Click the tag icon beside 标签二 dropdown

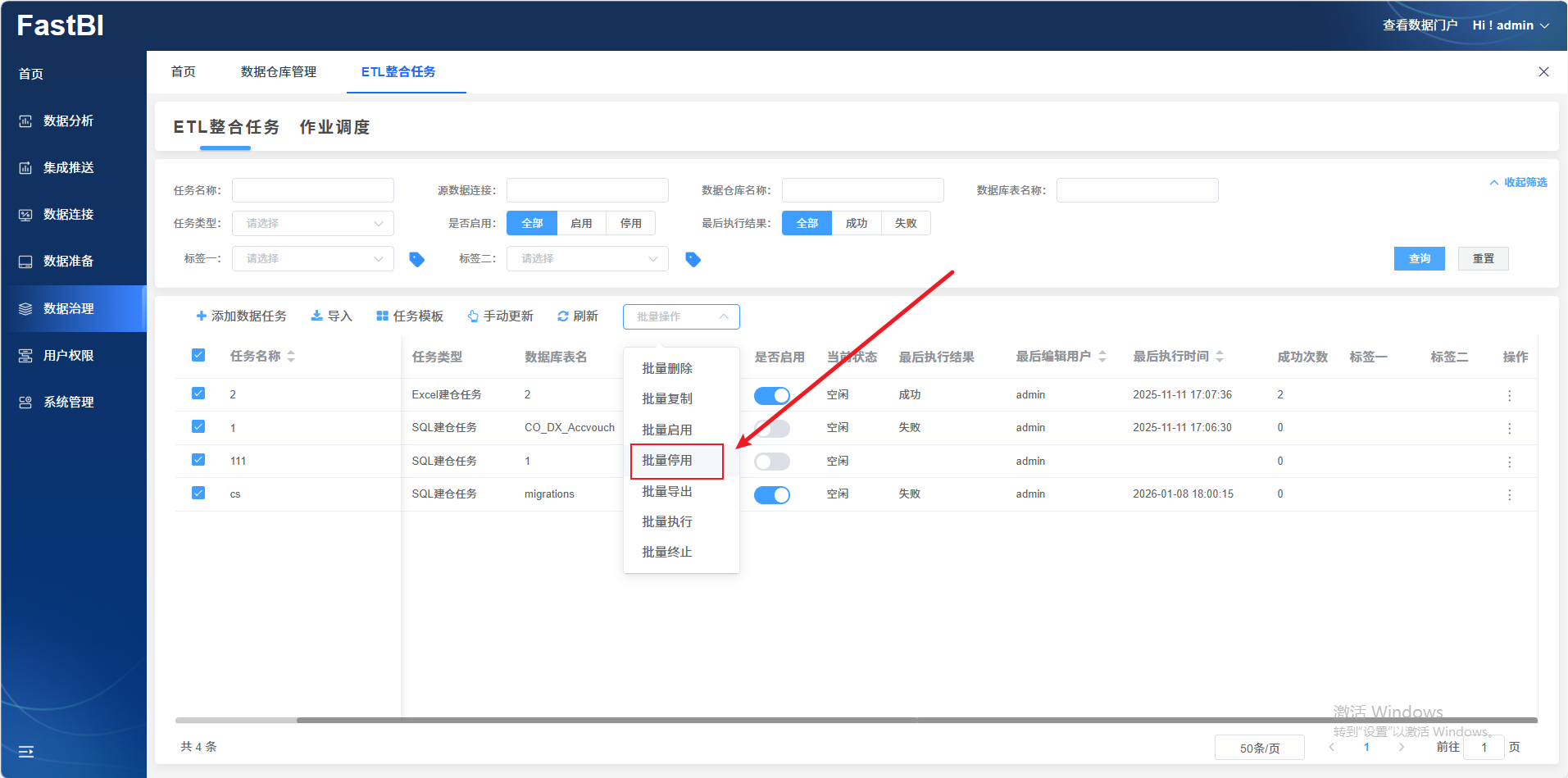[x=693, y=259]
